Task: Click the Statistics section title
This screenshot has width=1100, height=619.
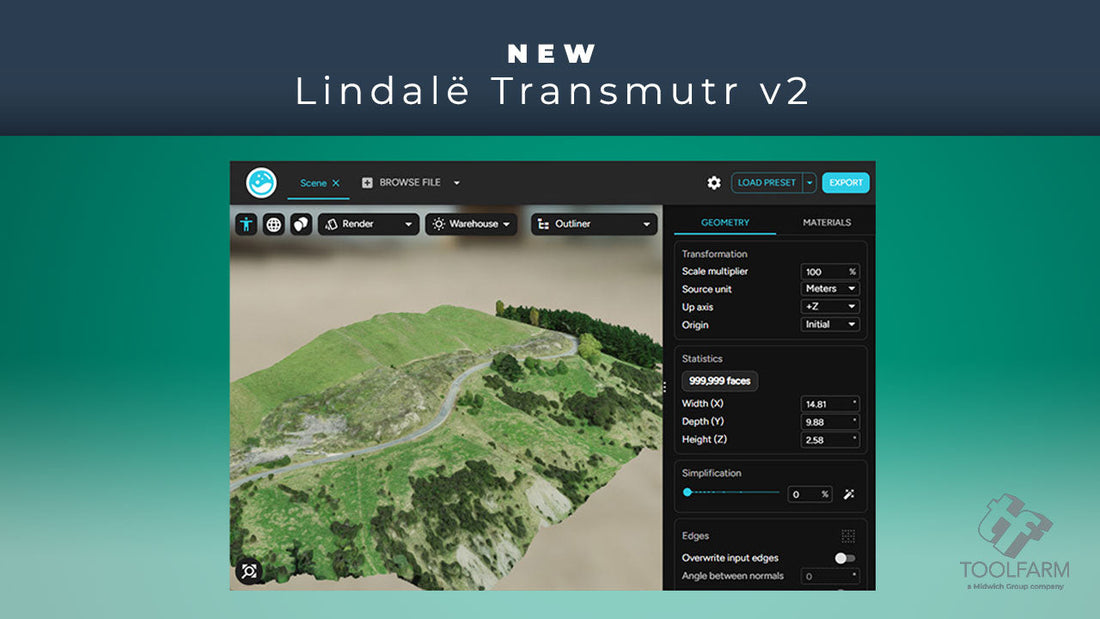Action: tap(702, 359)
